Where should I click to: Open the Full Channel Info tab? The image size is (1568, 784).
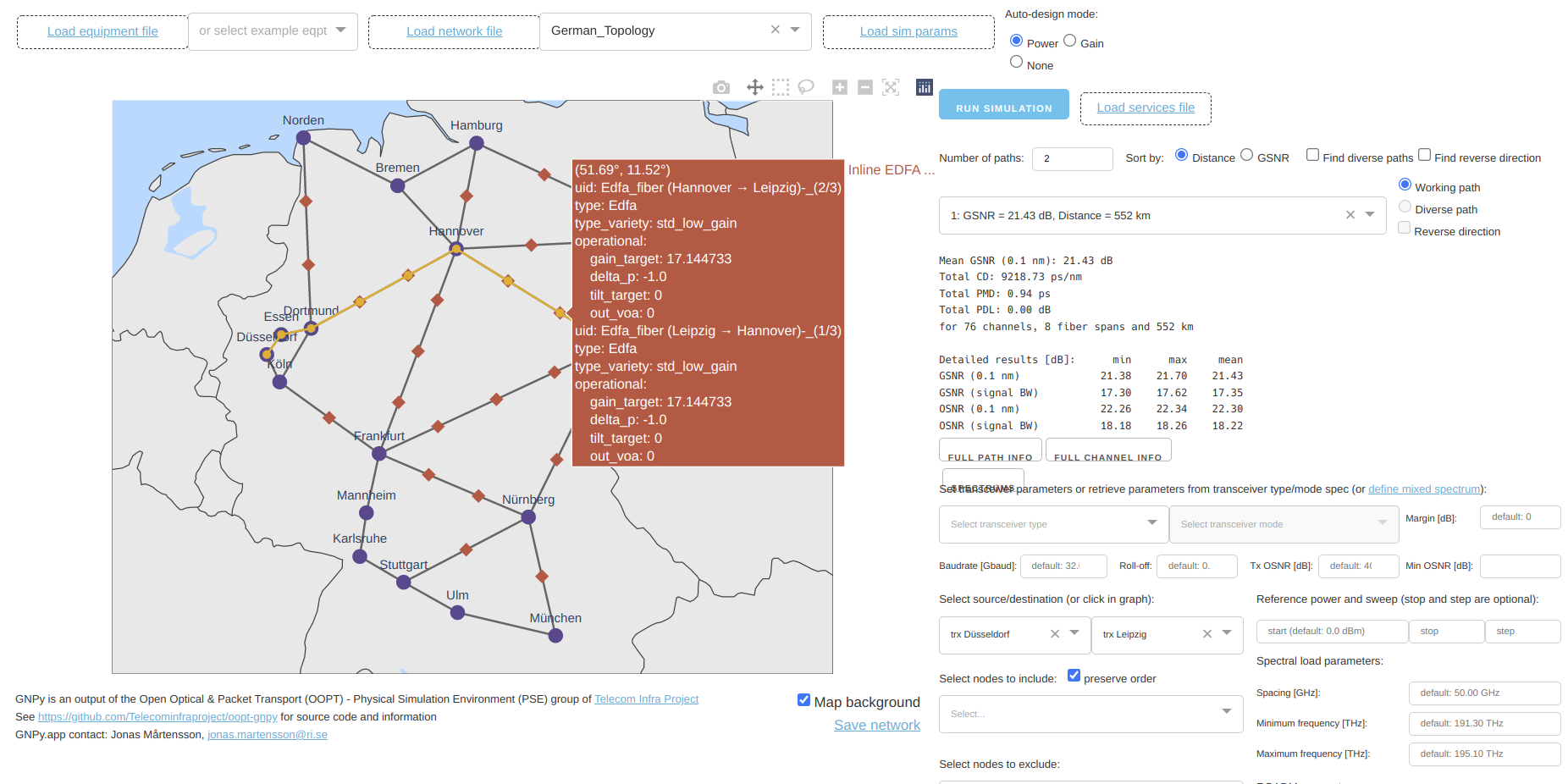1107,452
